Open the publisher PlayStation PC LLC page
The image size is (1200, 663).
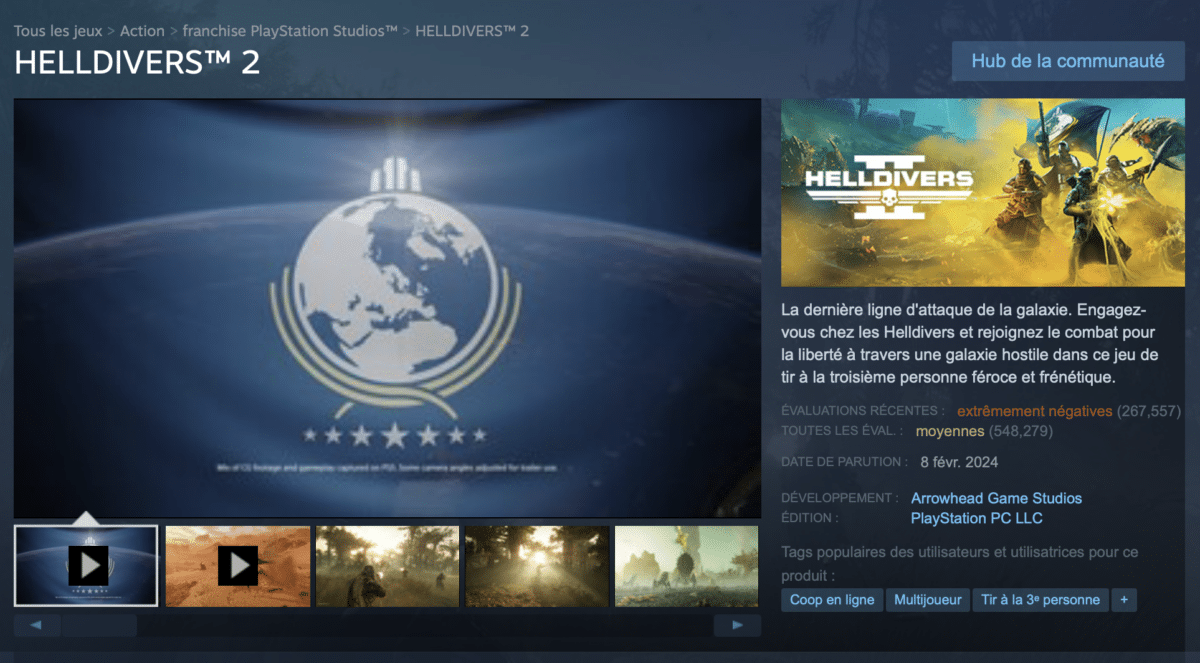[976, 518]
